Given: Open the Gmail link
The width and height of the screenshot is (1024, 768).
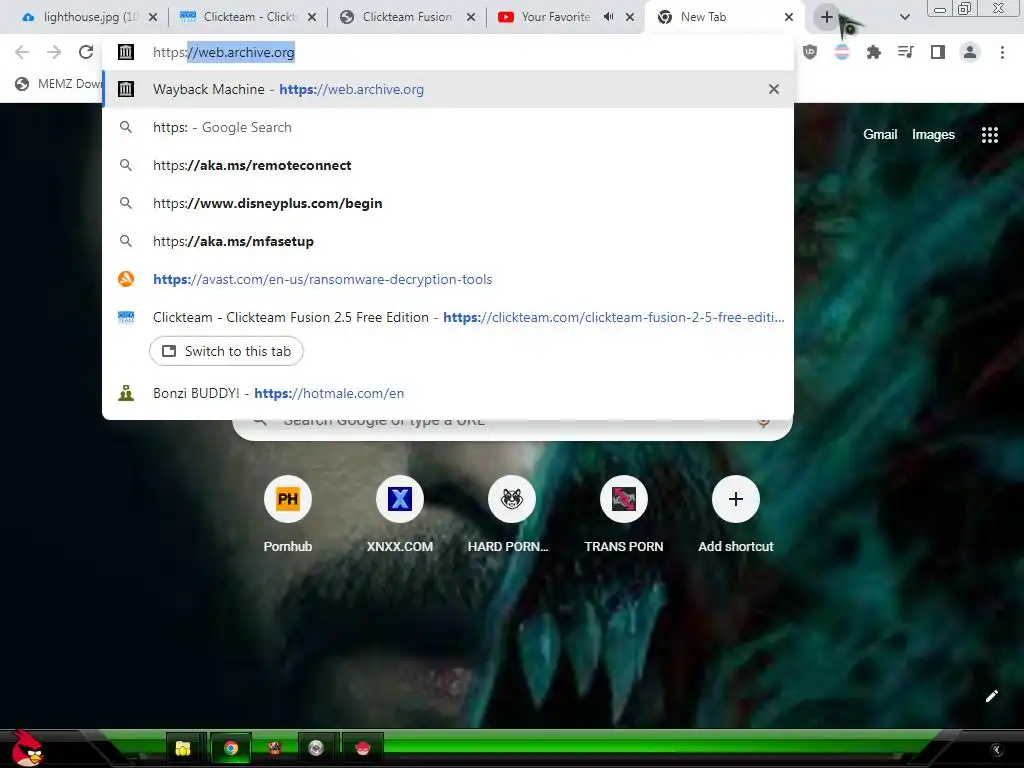Looking at the screenshot, I should [880, 135].
